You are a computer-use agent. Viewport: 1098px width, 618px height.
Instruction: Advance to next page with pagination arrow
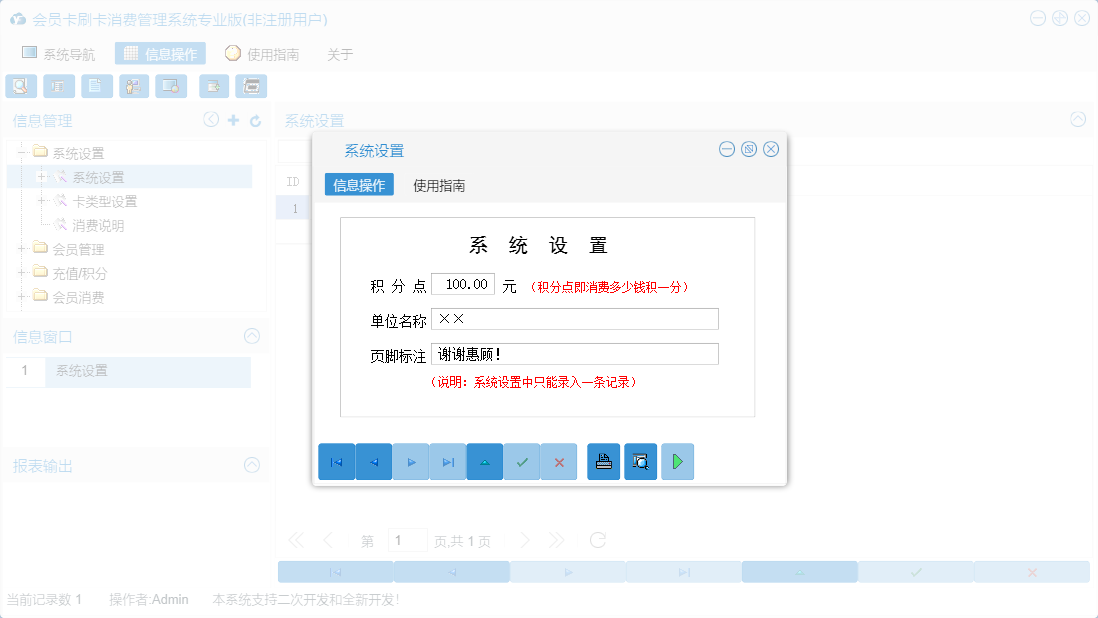pyautogui.click(x=525, y=539)
